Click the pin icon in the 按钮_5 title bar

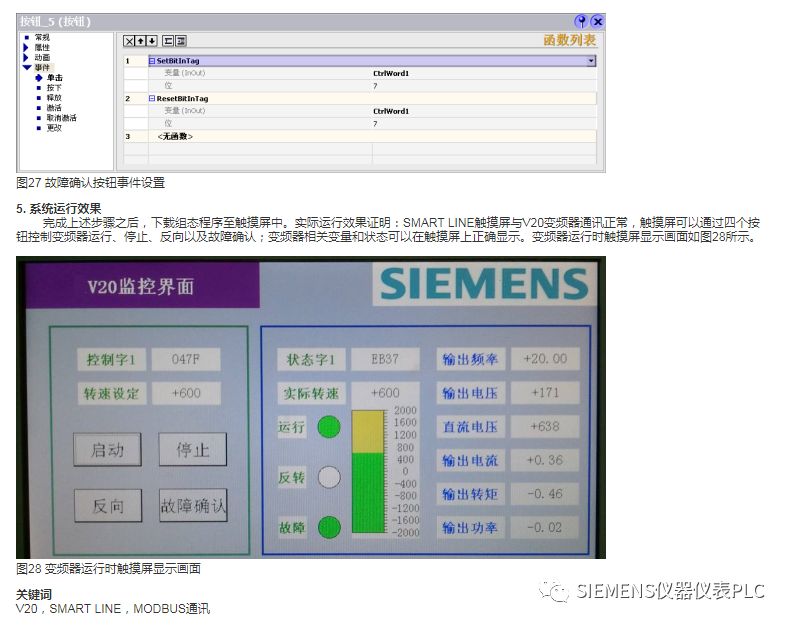[581, 21]
